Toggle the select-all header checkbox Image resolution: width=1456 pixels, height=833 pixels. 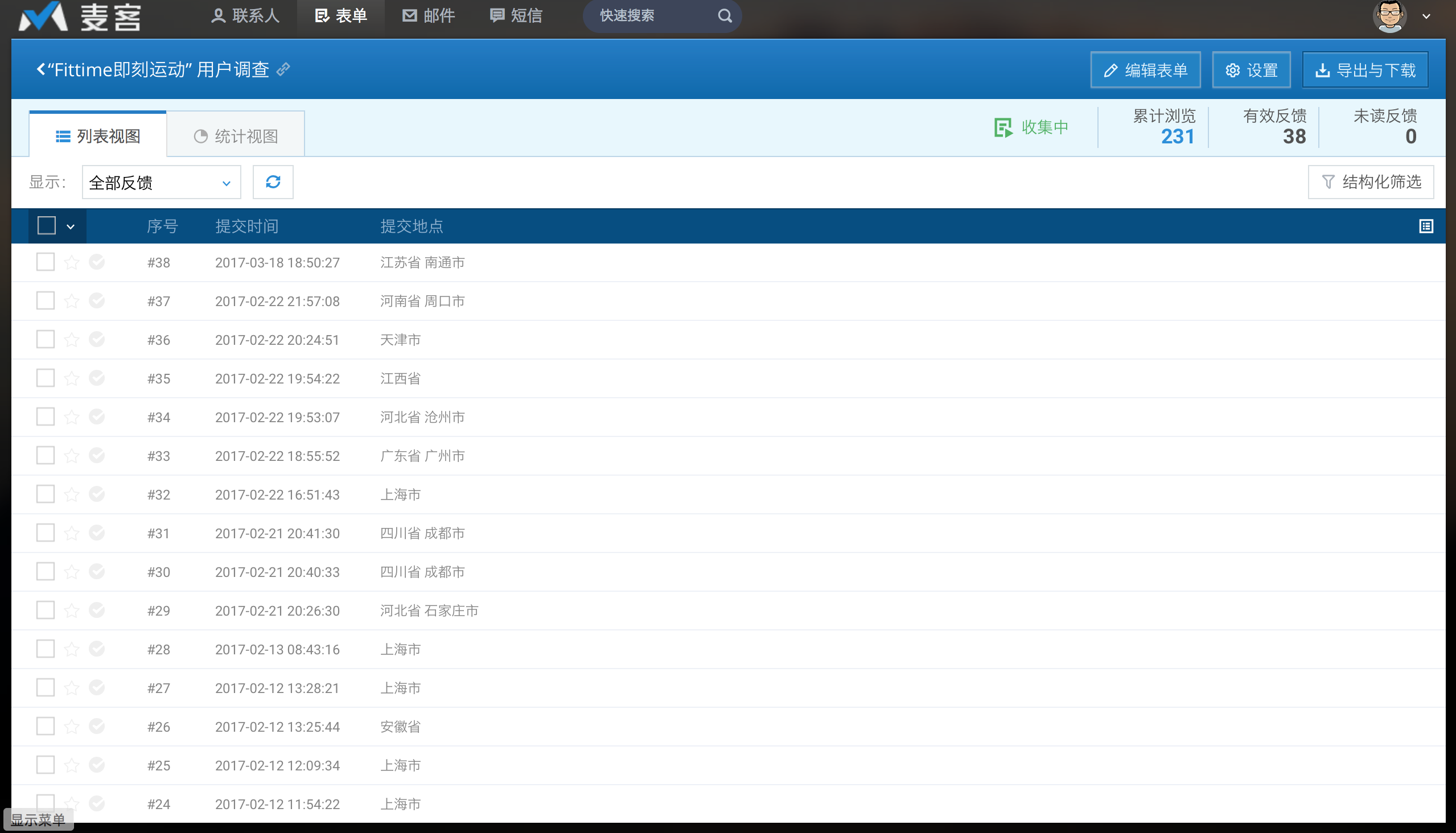[x=46, y=225]
